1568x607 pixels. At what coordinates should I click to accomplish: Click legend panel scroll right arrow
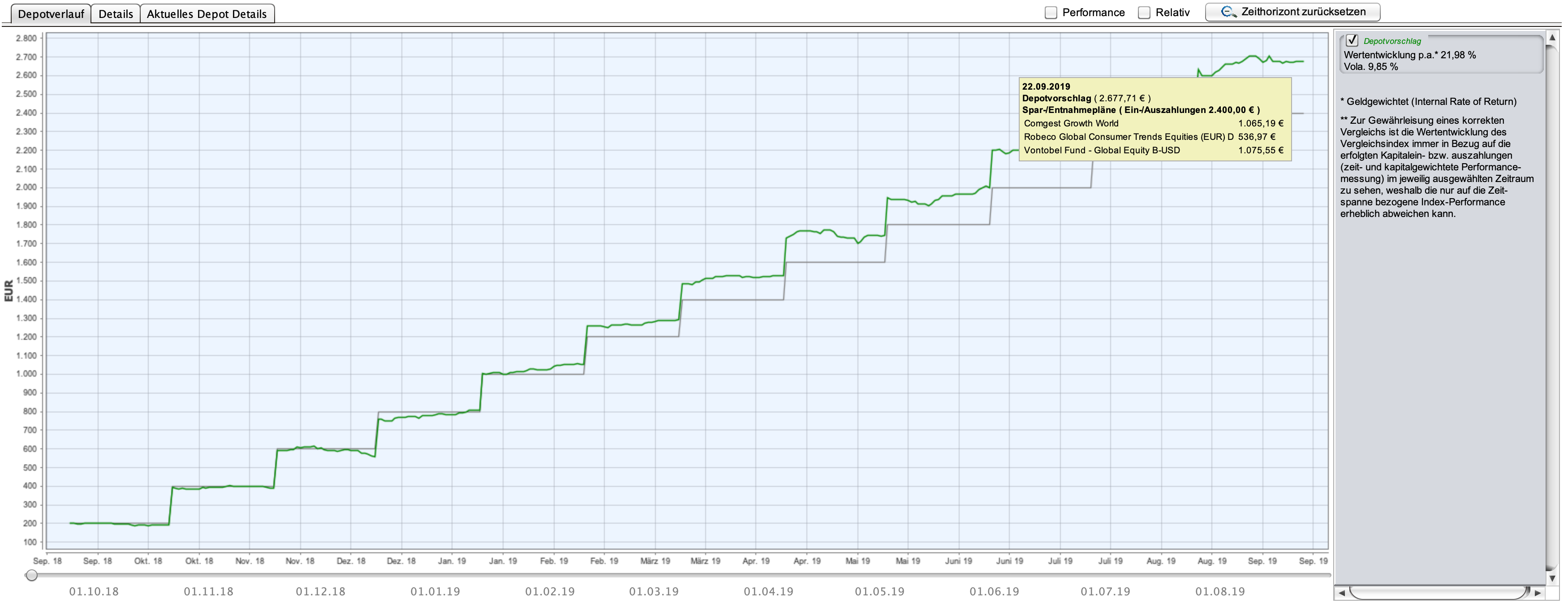[1538, 592]
